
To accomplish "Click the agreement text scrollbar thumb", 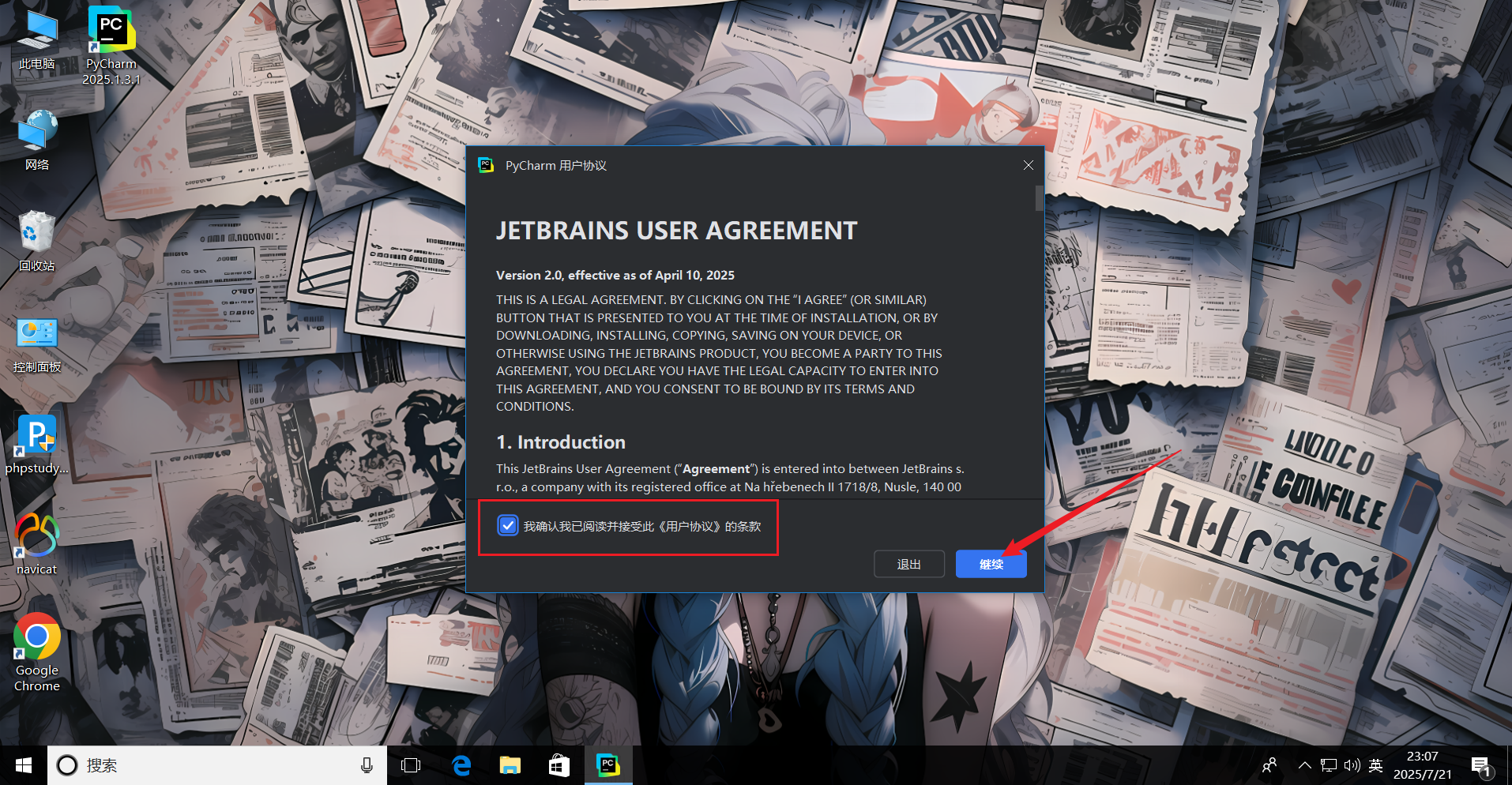I will (x=1039, y=198).
